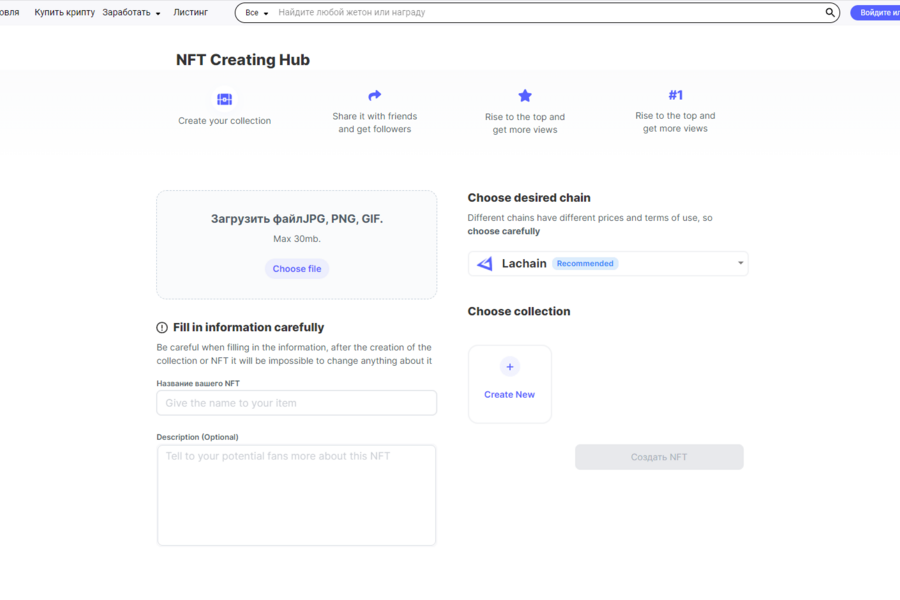Viewport: 900px width, 600px height.
Task: Focus the NFT name input field
Action: pyautogui.click(x=296, y=403)
